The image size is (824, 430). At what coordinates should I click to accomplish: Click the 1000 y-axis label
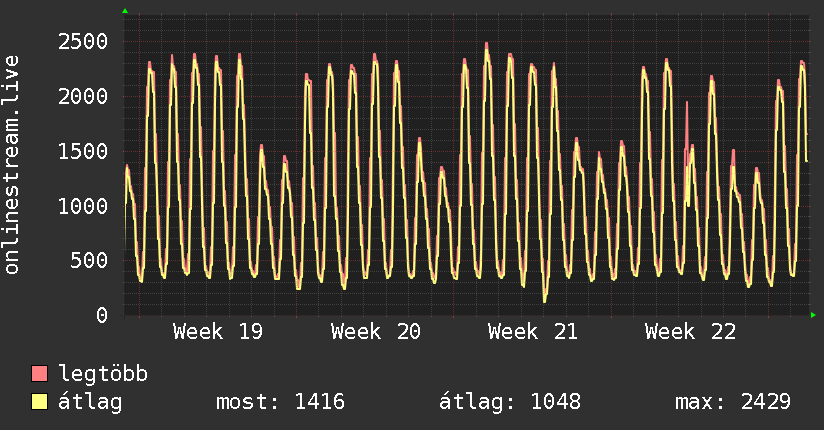(83, 206)
